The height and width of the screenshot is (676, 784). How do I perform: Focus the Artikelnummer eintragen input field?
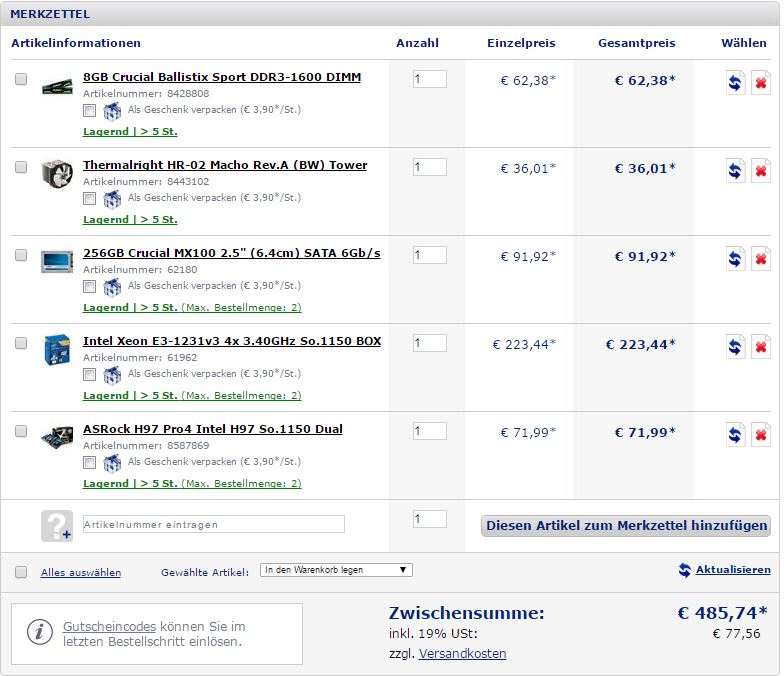(214, 524)
